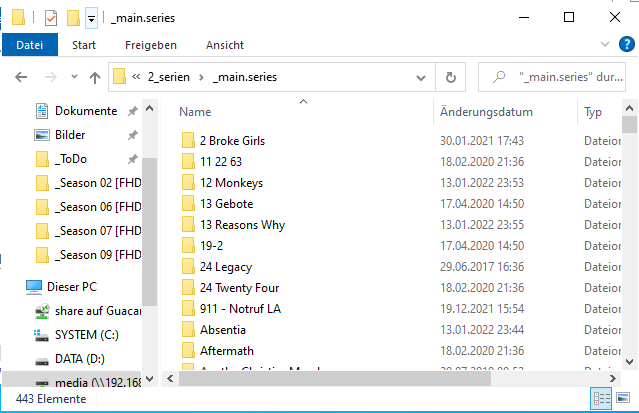Open _Season 07 [FHD folder in sidebar
Viewport: 639px width, 413px height.
click(x=98, y=231)
